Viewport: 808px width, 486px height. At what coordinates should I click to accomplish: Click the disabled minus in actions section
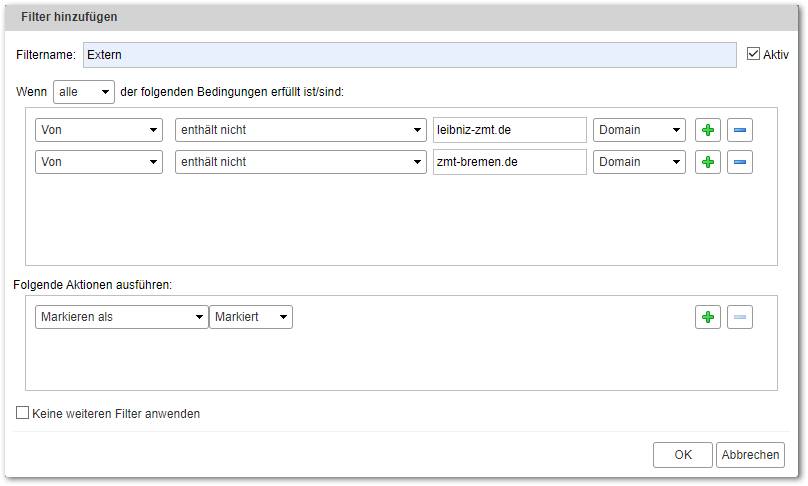coord(739,317)
